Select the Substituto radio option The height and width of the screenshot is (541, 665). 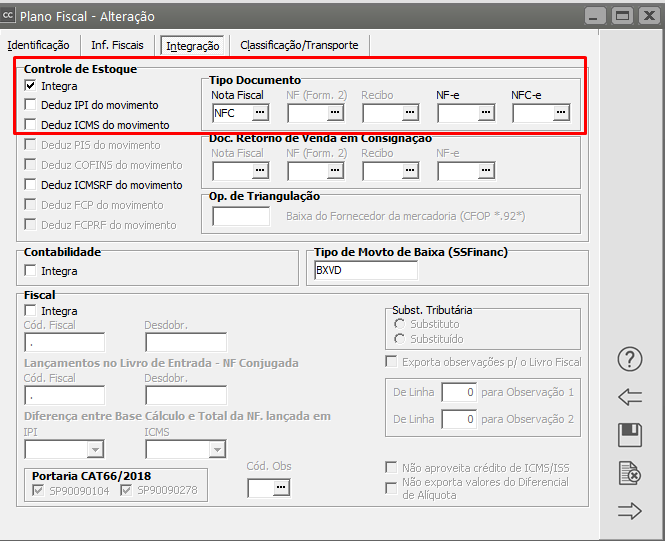400,324
